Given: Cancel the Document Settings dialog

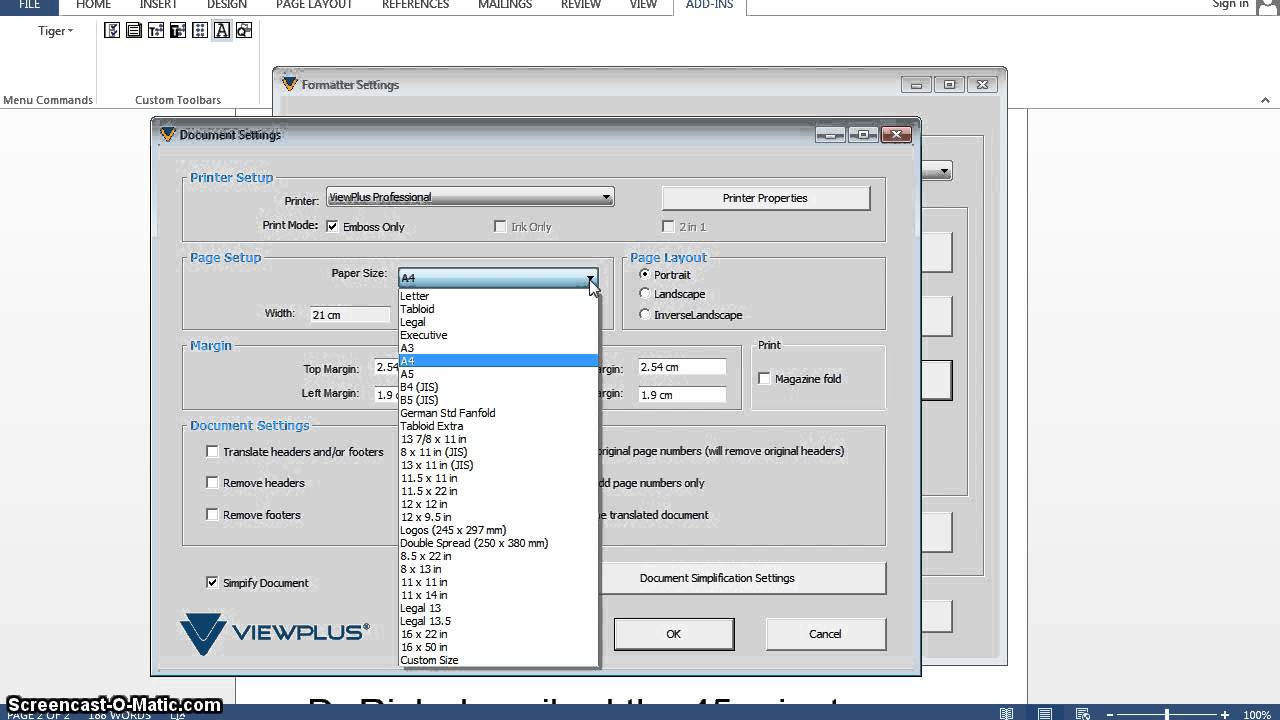Looking at the screenshot, I should click(825, 634).
